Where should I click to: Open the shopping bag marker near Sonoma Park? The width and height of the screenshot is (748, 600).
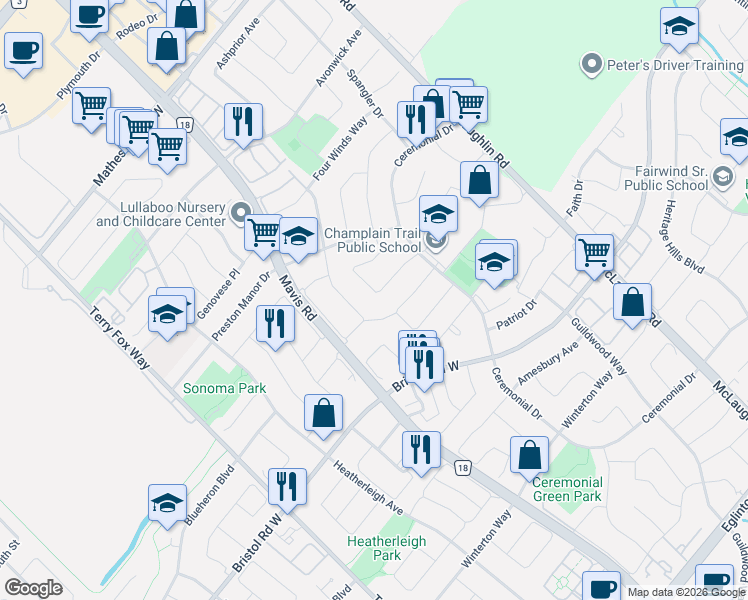point(323,413)
